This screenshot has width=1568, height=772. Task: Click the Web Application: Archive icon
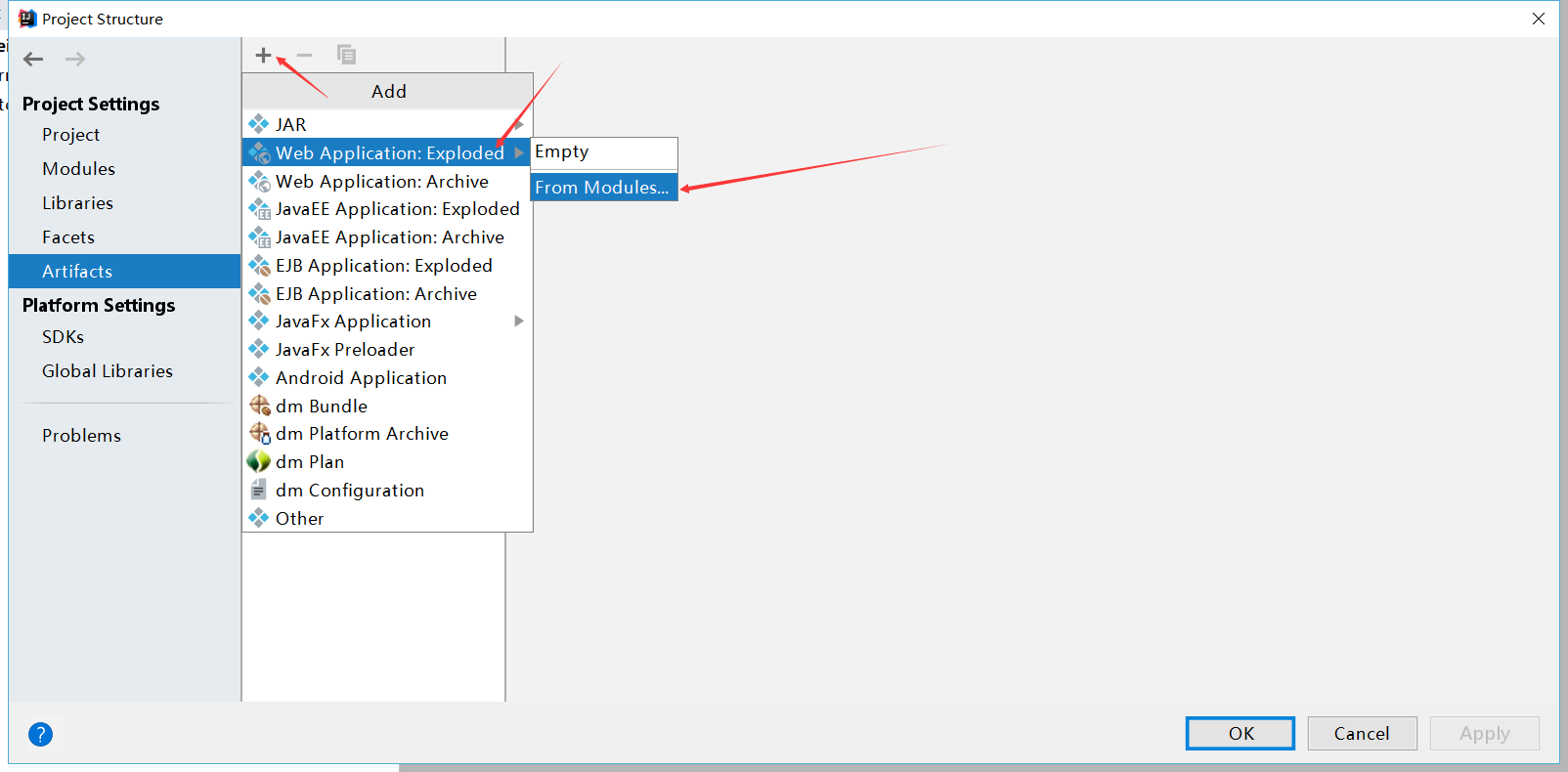pos(258,181)
